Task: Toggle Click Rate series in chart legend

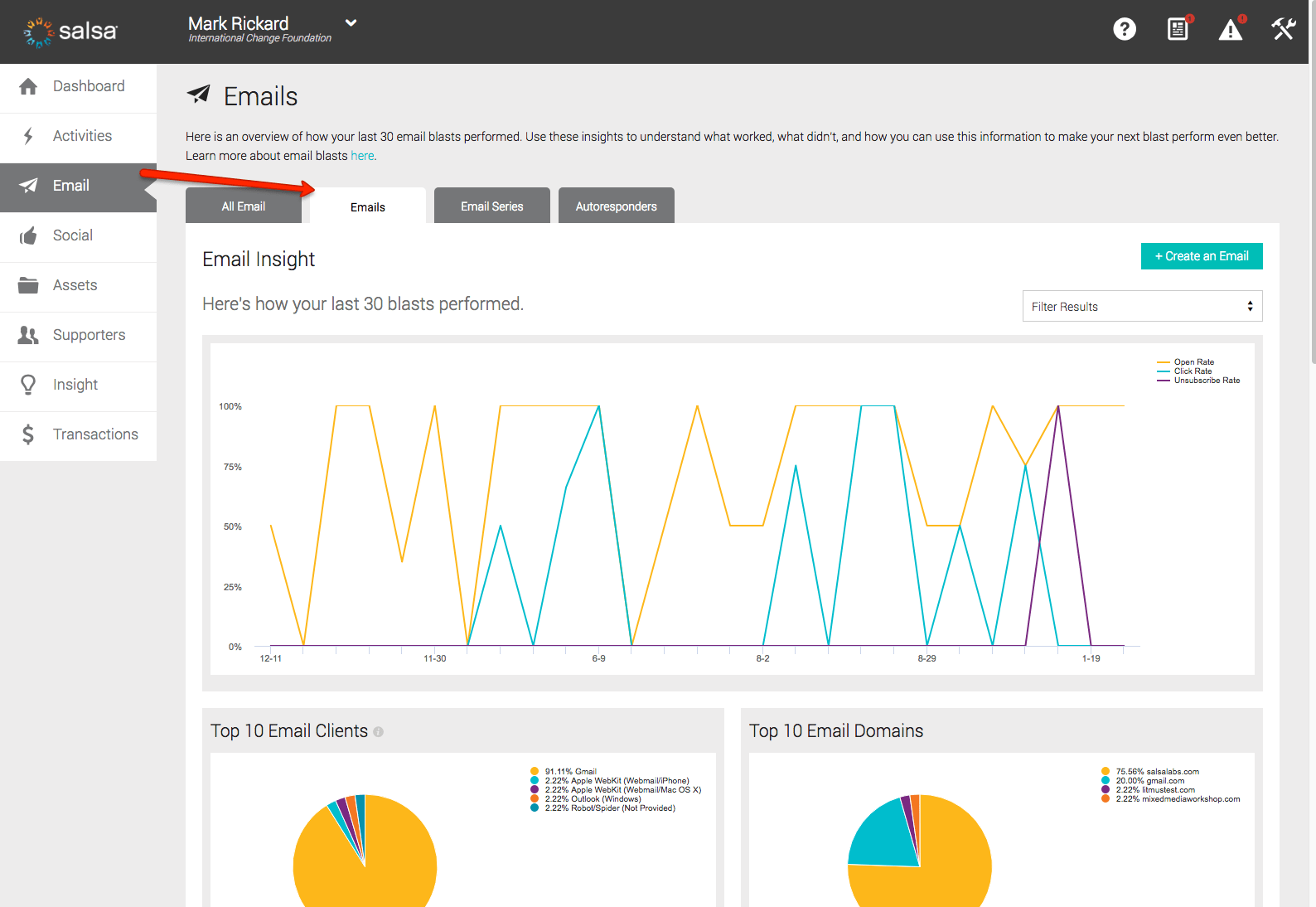Action: pos(1184,371)
